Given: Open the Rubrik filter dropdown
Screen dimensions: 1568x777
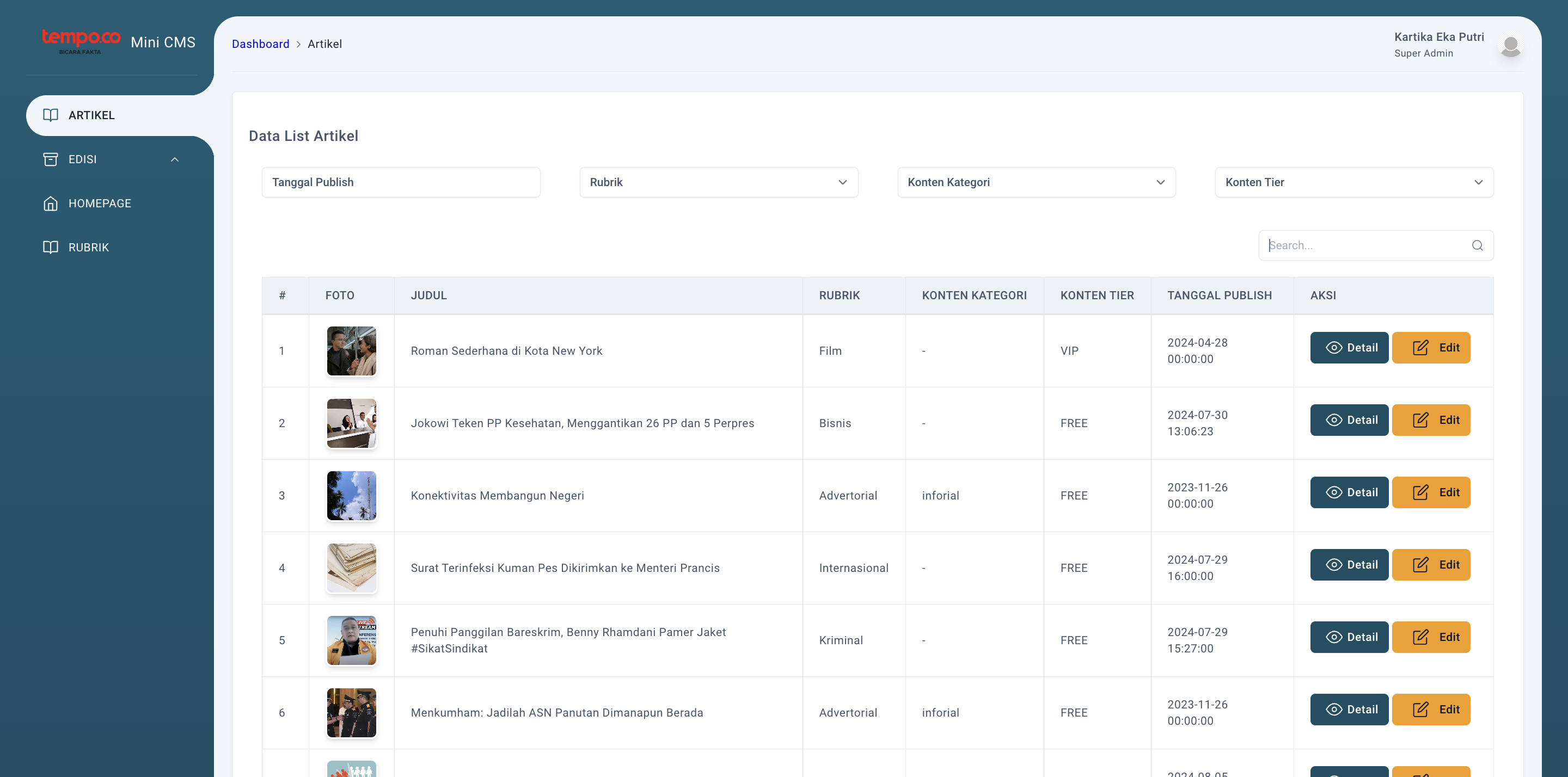Looking at the screenshot, I should pos(719,182).
